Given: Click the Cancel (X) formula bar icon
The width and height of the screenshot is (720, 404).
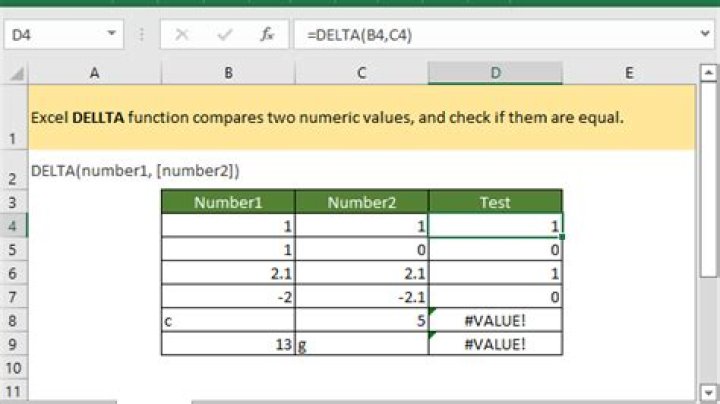Looking at the screenshot, I should [x=182, y=34].
